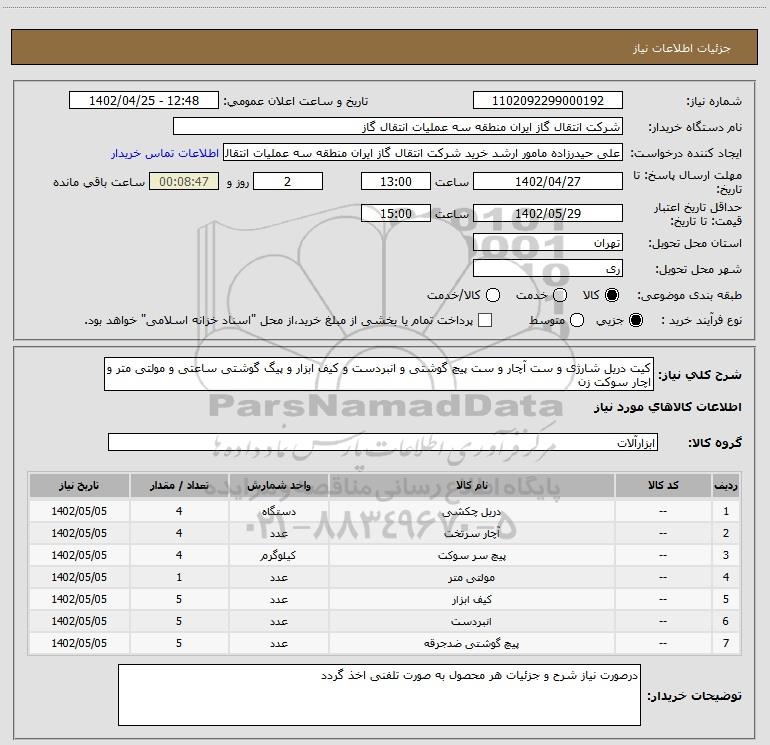This screenshot has width=770, height=745.
Task: Select the جزیی purchase type radio
Action: (635, 320)
